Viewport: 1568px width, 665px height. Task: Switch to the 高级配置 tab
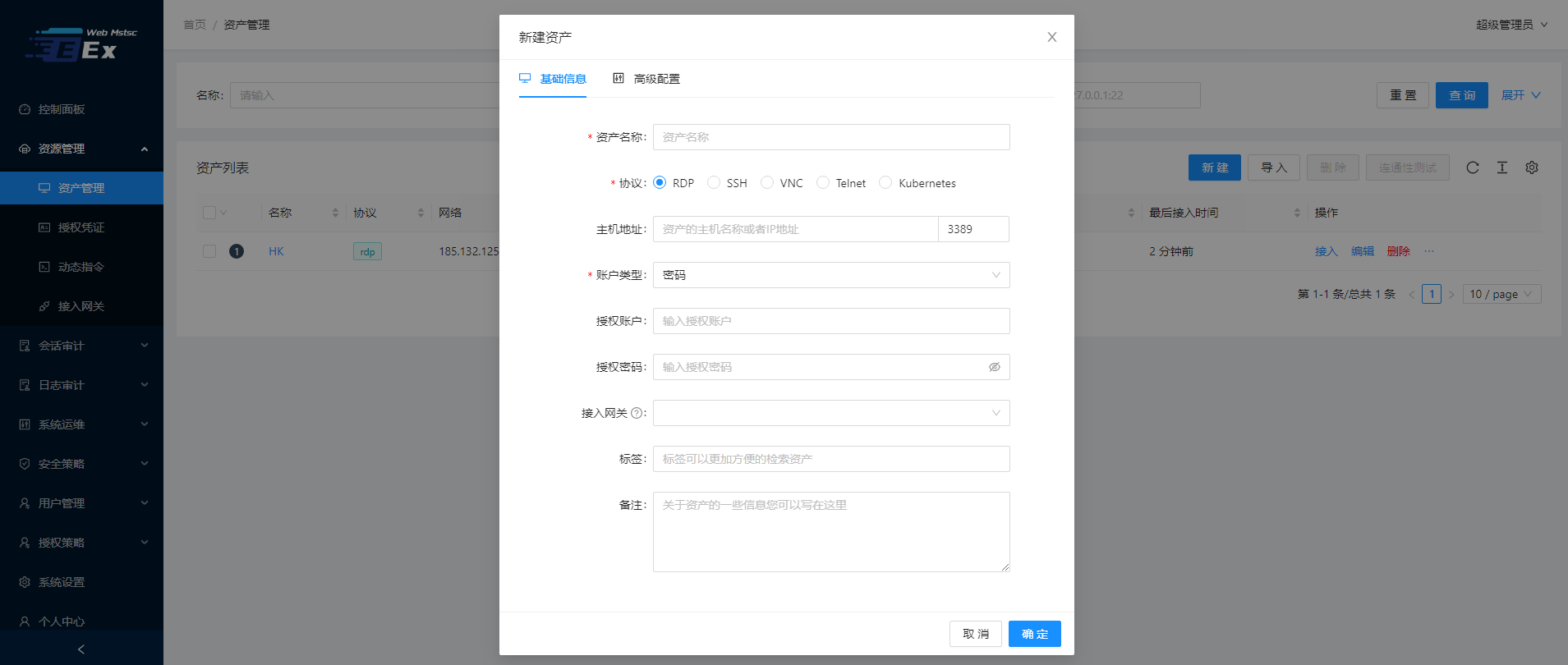646,79
